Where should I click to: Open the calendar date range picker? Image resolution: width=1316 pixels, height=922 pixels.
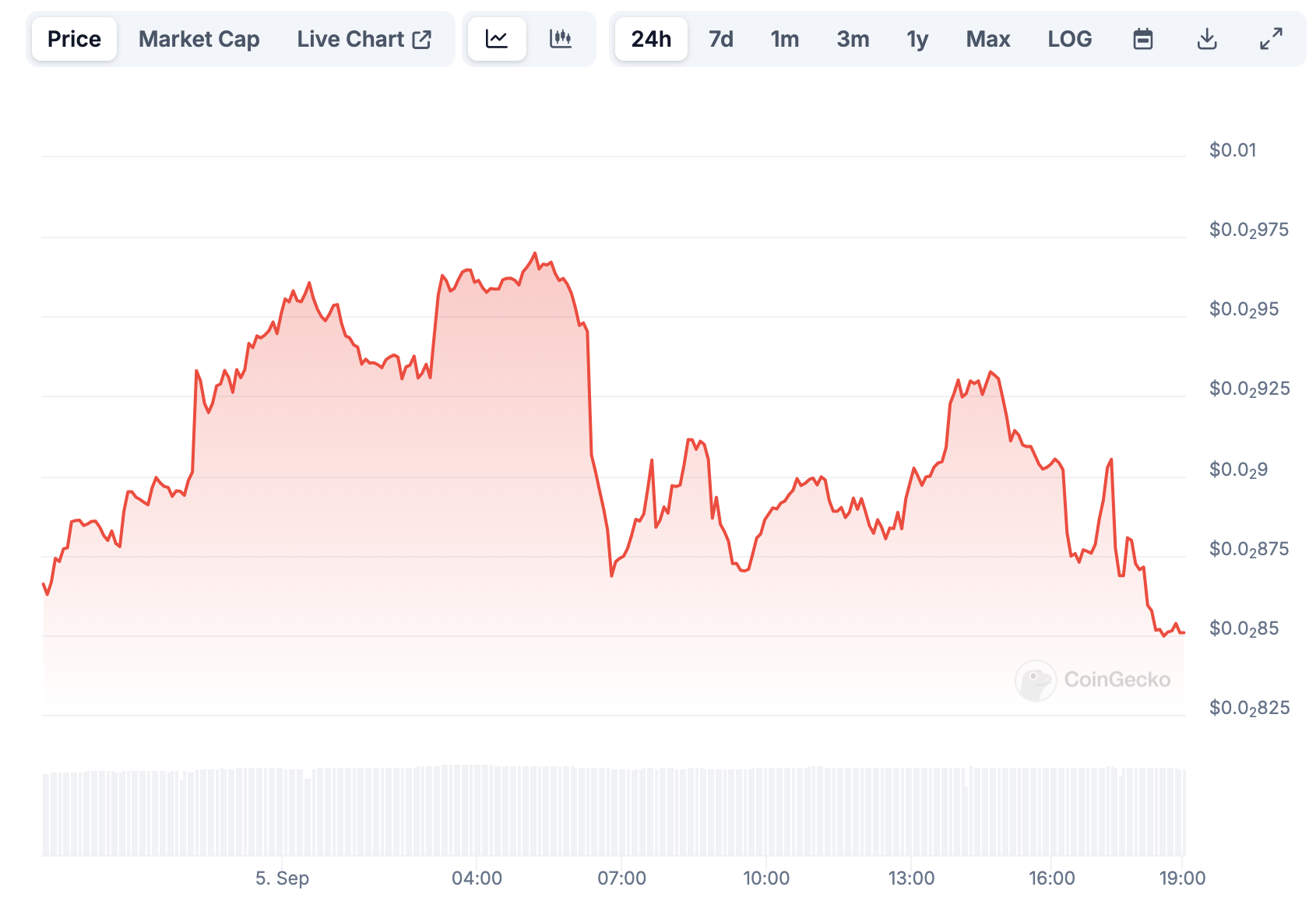click(x=1142, y=39)
